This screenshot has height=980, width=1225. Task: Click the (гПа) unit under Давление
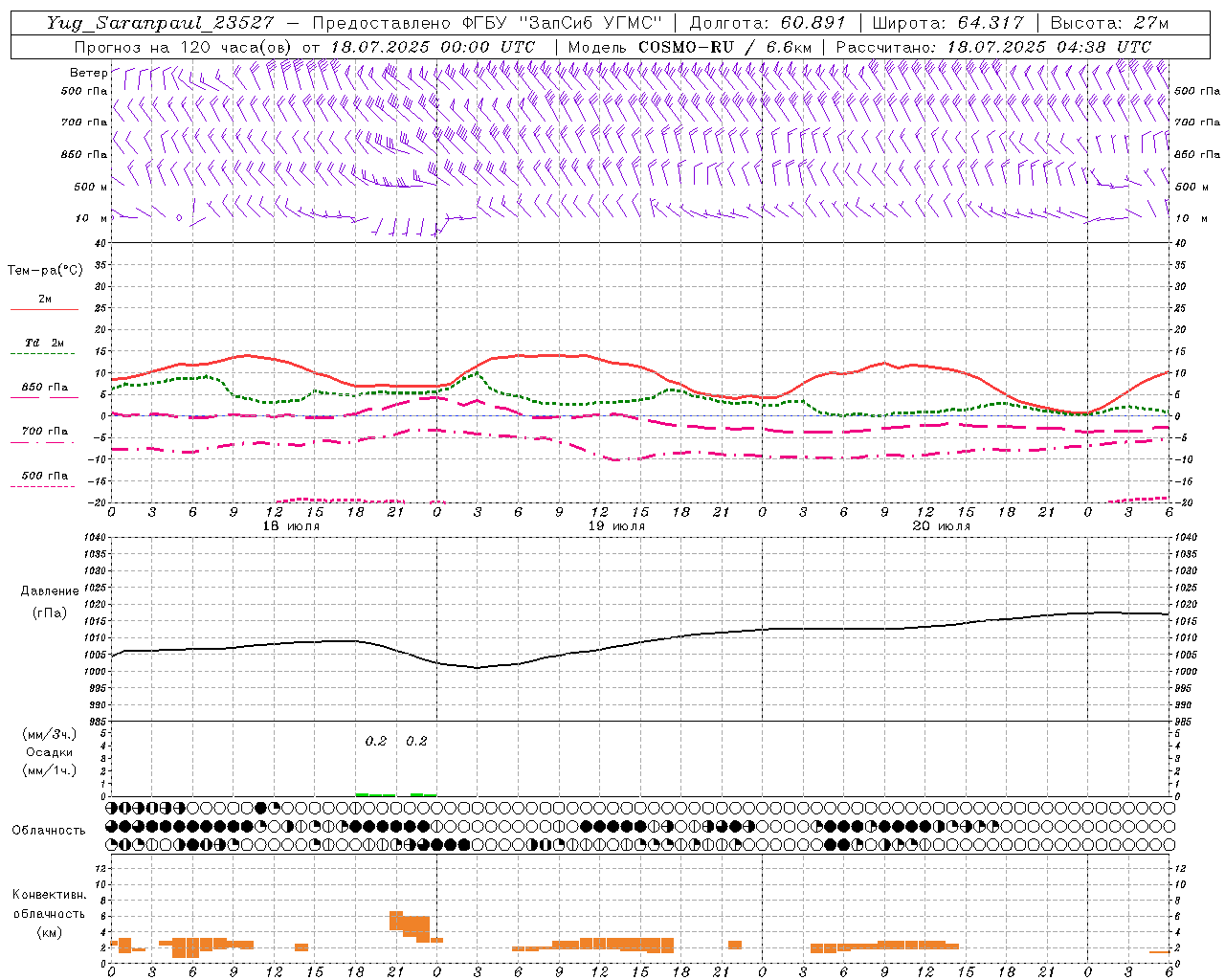coord(50,613)
